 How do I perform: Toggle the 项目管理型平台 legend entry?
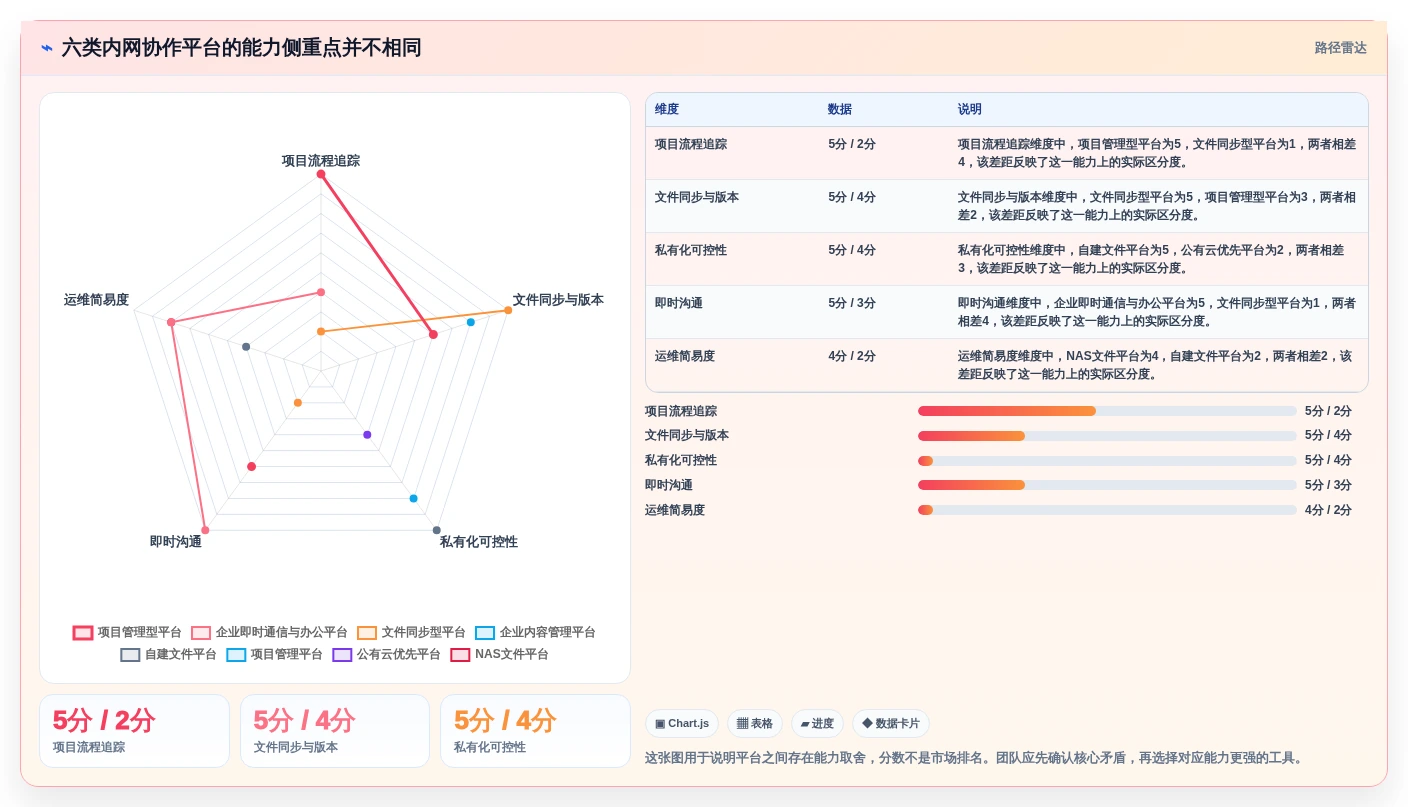point(127,633)
